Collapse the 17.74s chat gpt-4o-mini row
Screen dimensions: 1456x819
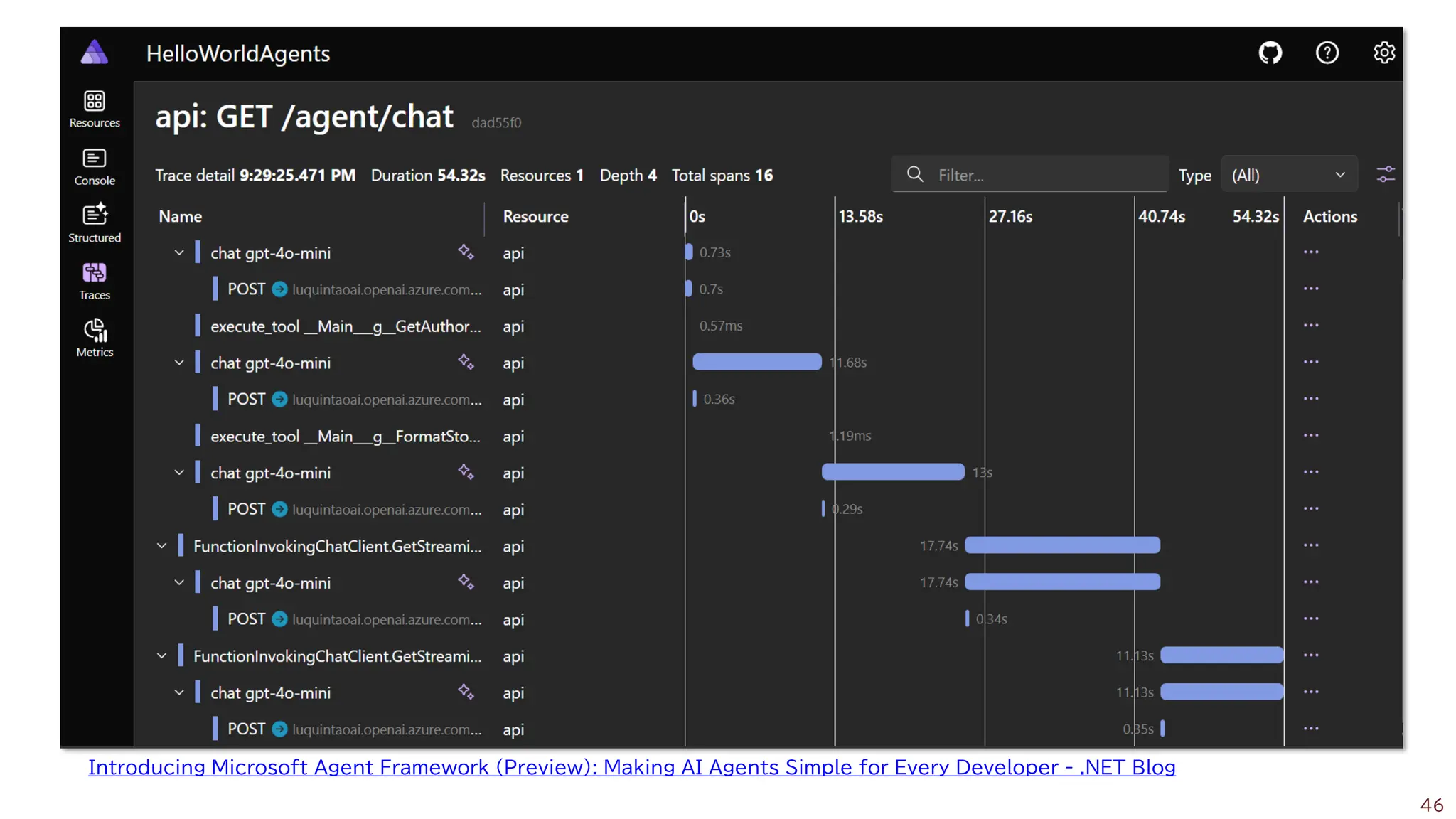(179, 583)
